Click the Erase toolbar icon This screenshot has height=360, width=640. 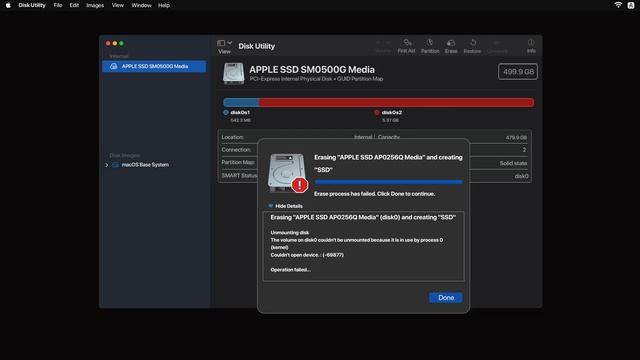click(451, 47)
